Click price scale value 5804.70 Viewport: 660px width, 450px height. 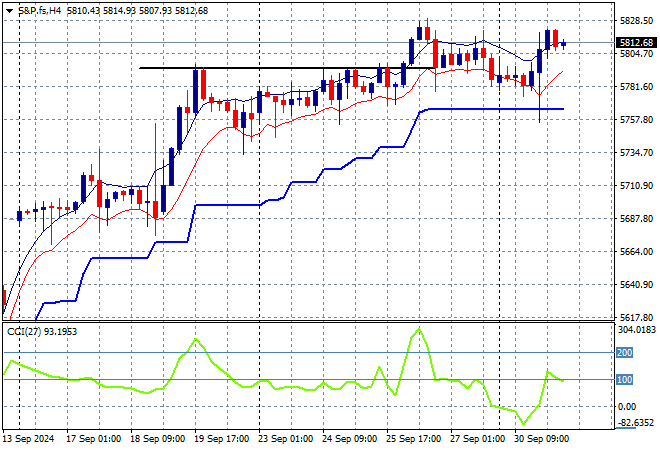(x=636, y=53)
